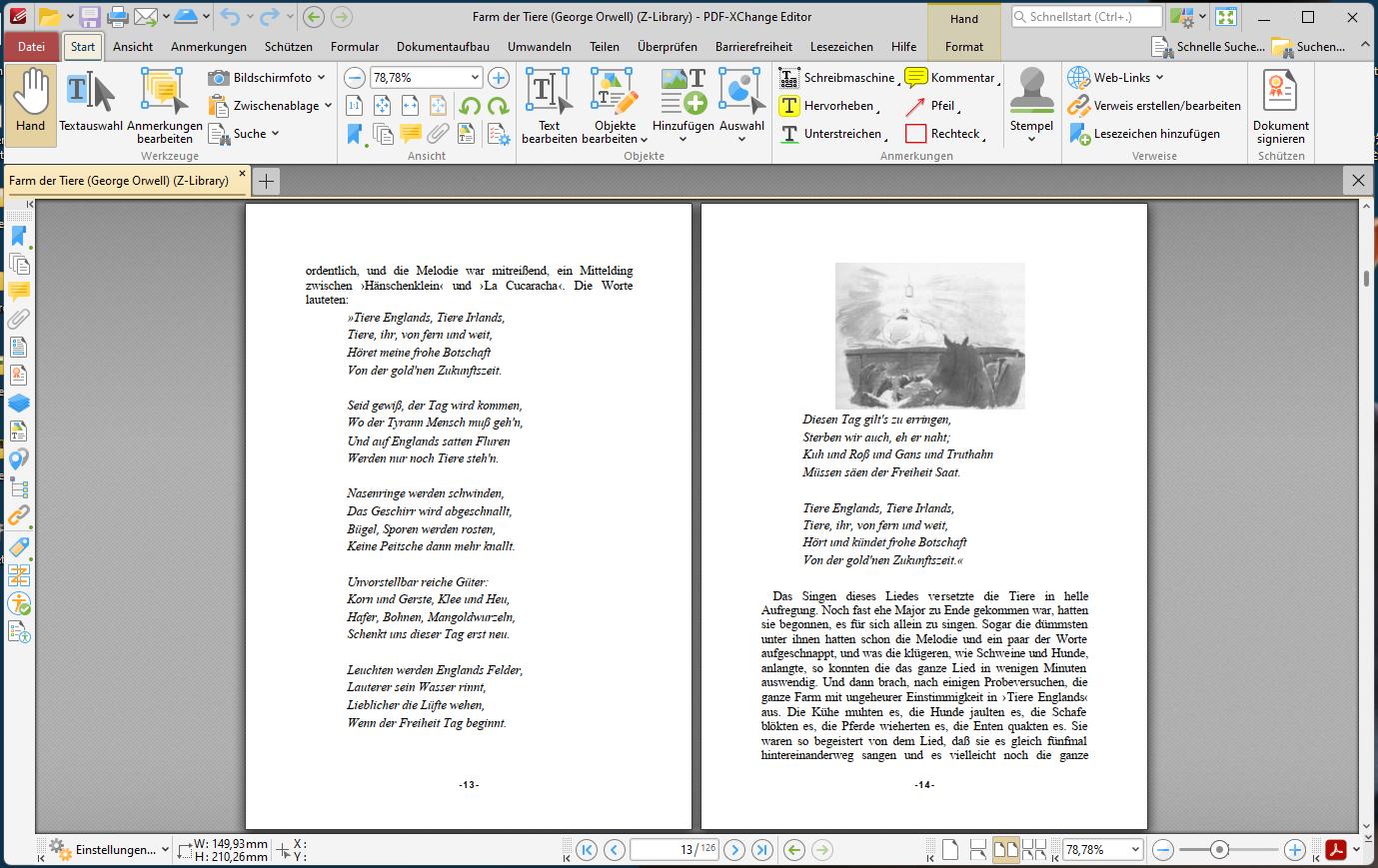
Task: Click Dokument signieren
Action: click(x=1281, y=105)
